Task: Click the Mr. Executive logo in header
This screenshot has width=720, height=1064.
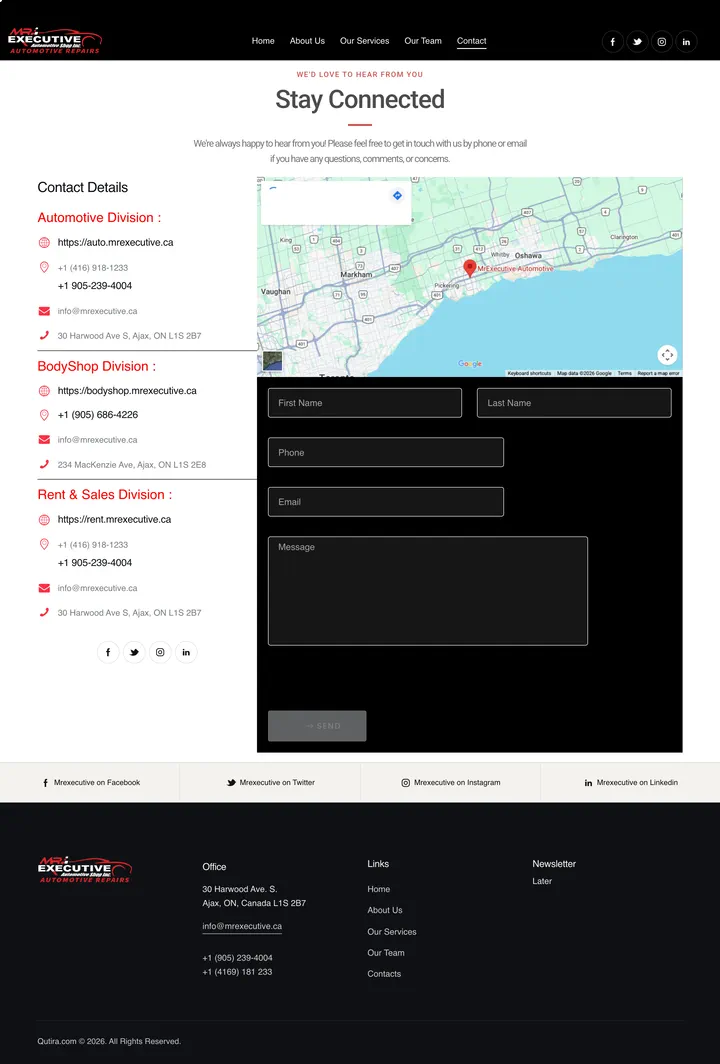Action: [54, 41]
